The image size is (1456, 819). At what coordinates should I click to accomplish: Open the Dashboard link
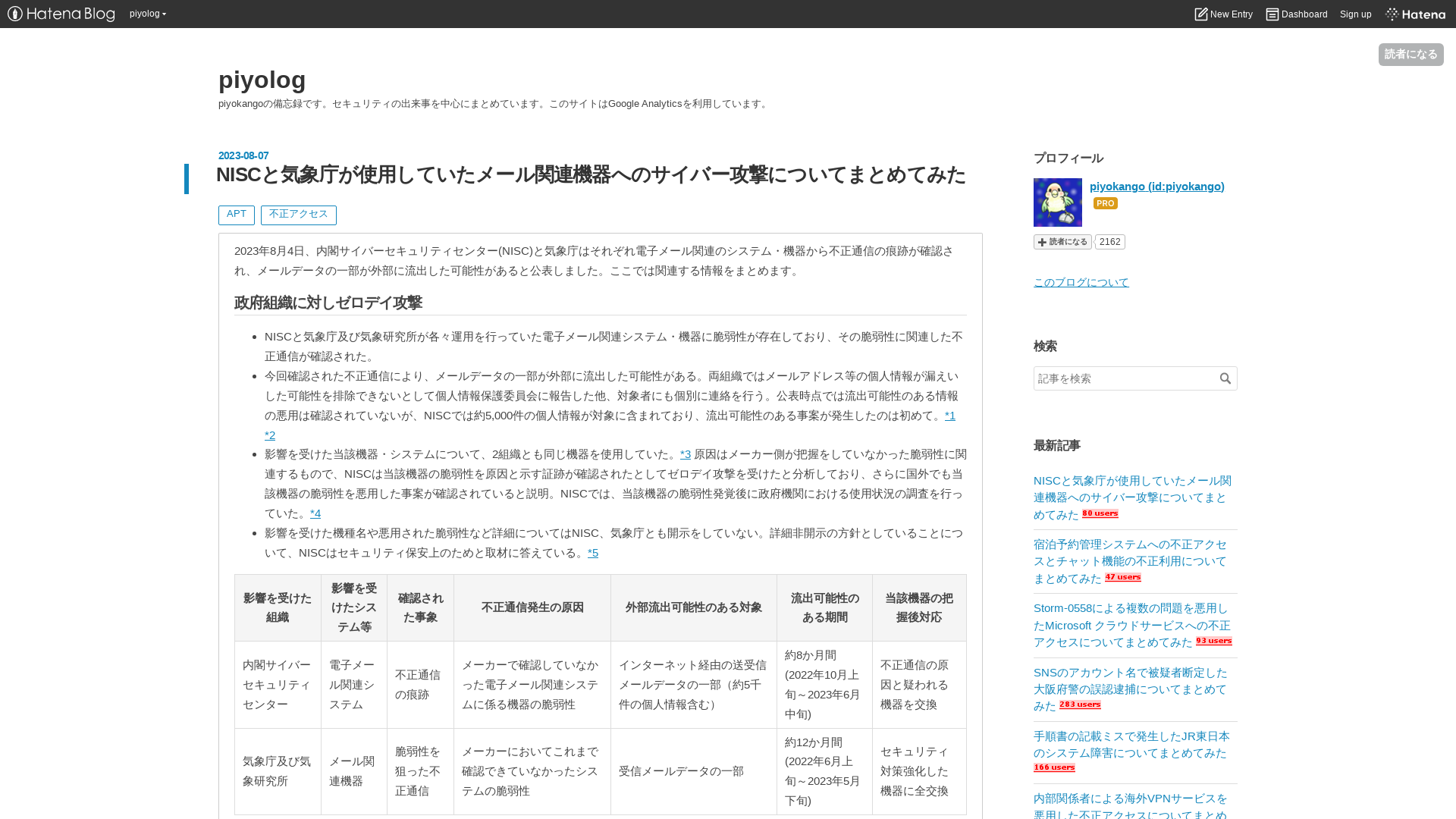coord(1297,14)
